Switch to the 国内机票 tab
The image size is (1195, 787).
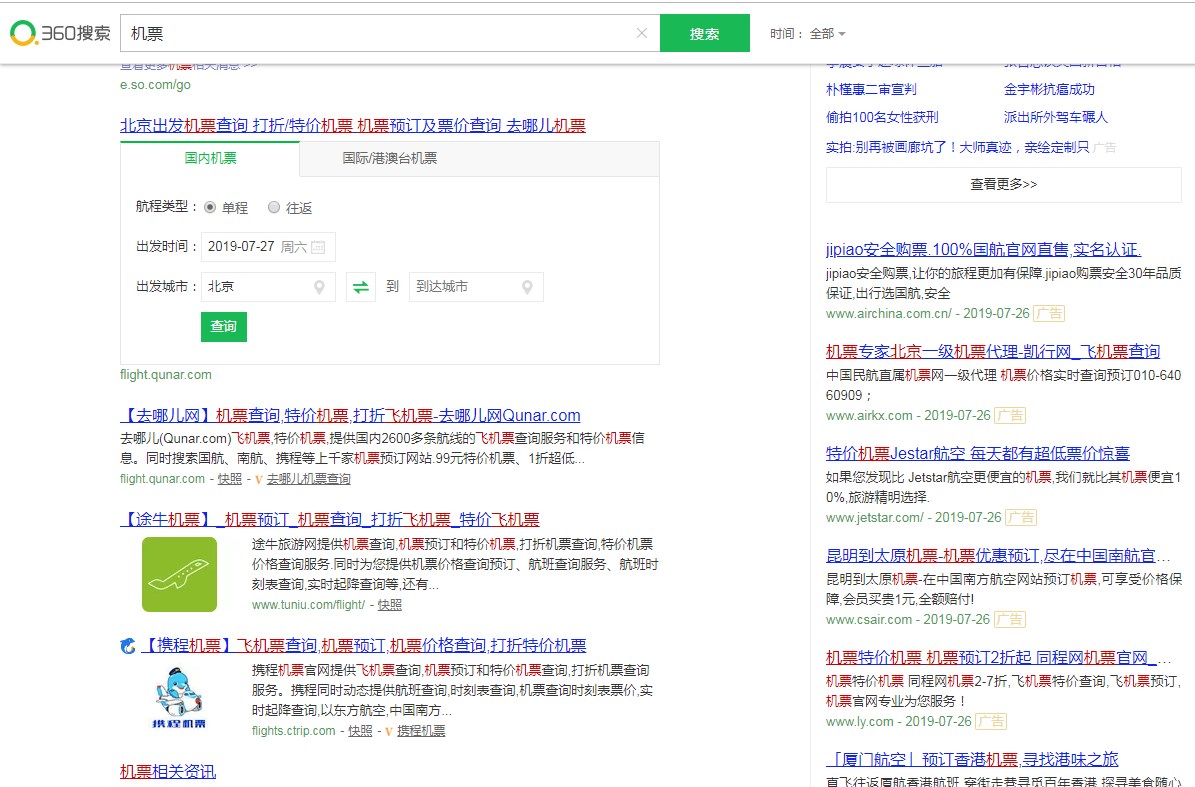210,158
